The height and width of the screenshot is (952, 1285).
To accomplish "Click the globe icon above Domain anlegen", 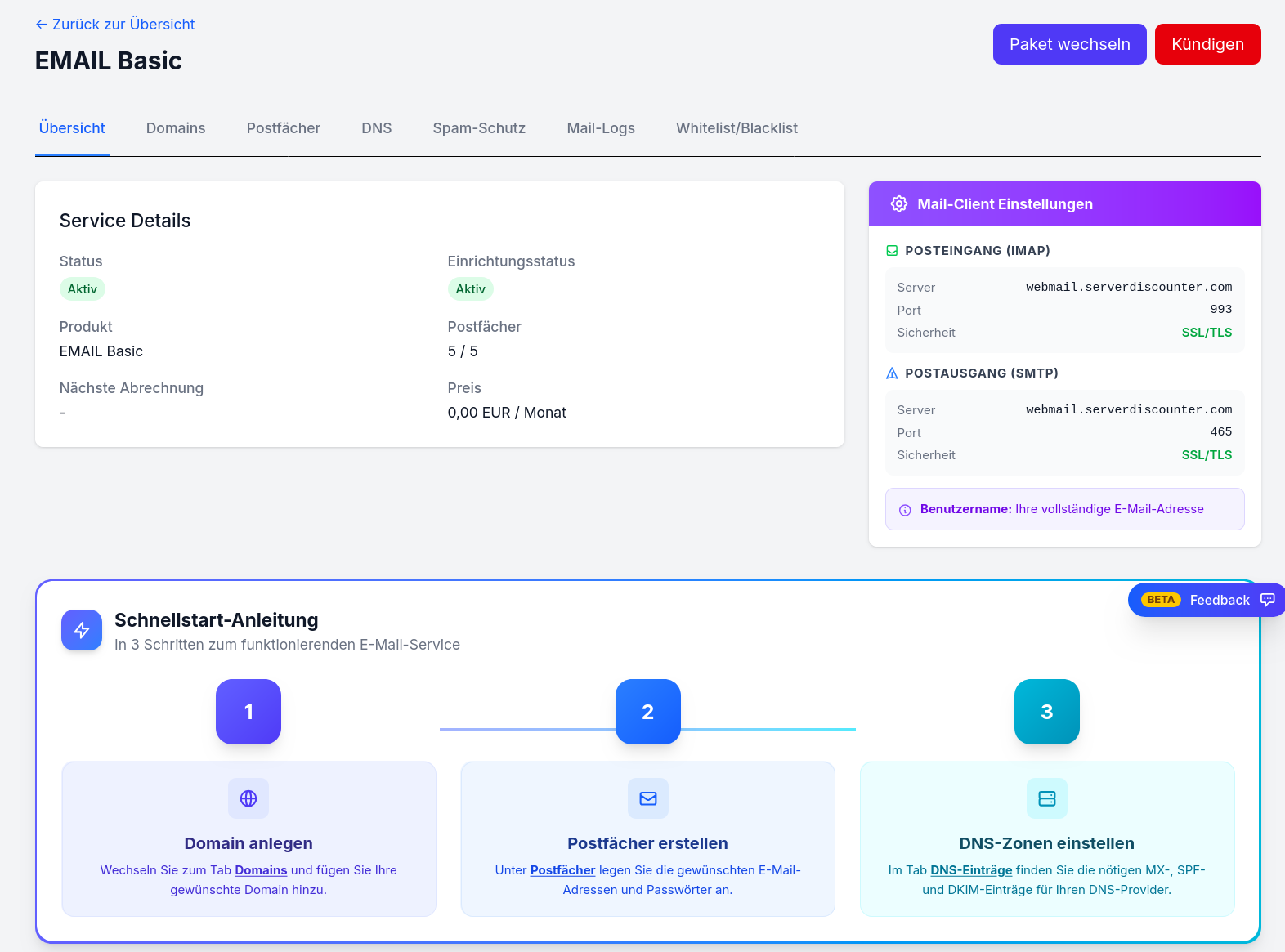I will 248,798.
